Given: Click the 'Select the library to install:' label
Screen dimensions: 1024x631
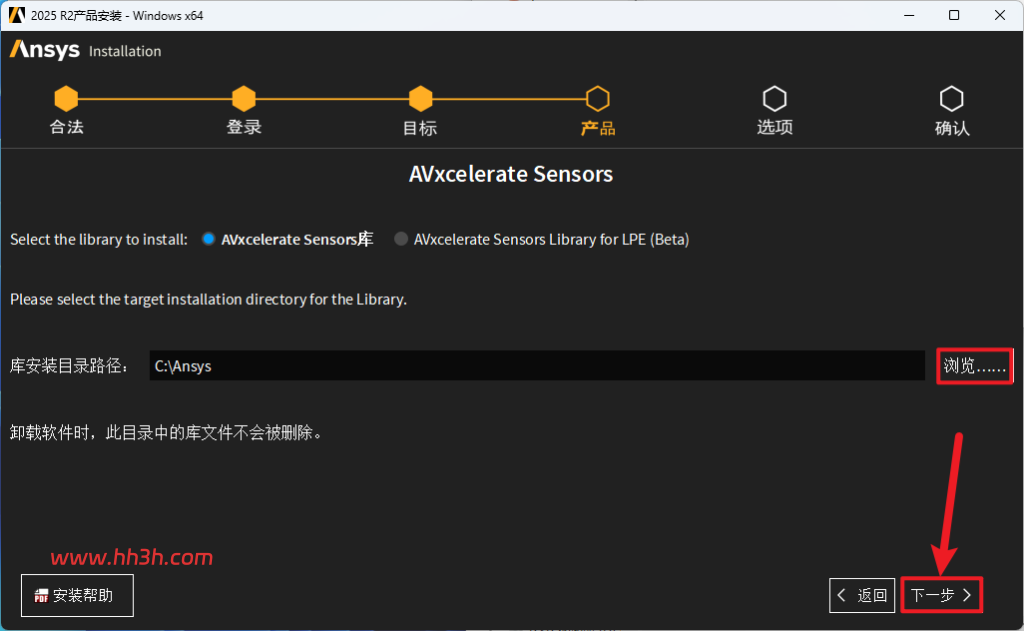Looking at the screenshot, I should coord(99,240).
